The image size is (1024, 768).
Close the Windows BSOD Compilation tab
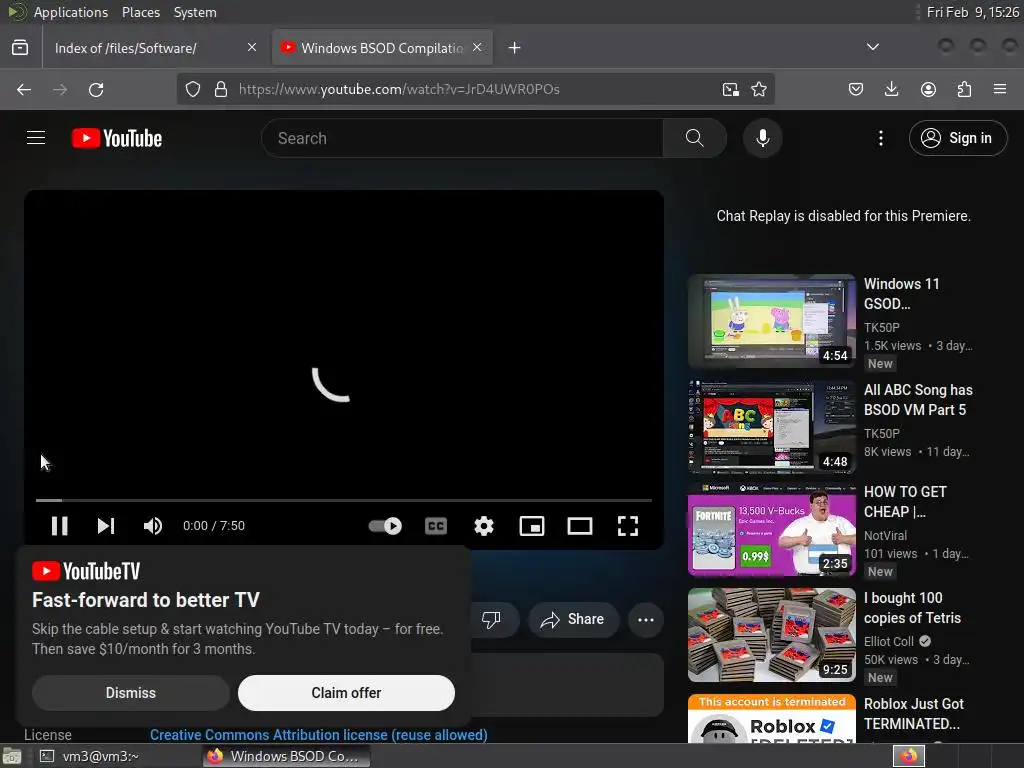pos(477,47)
